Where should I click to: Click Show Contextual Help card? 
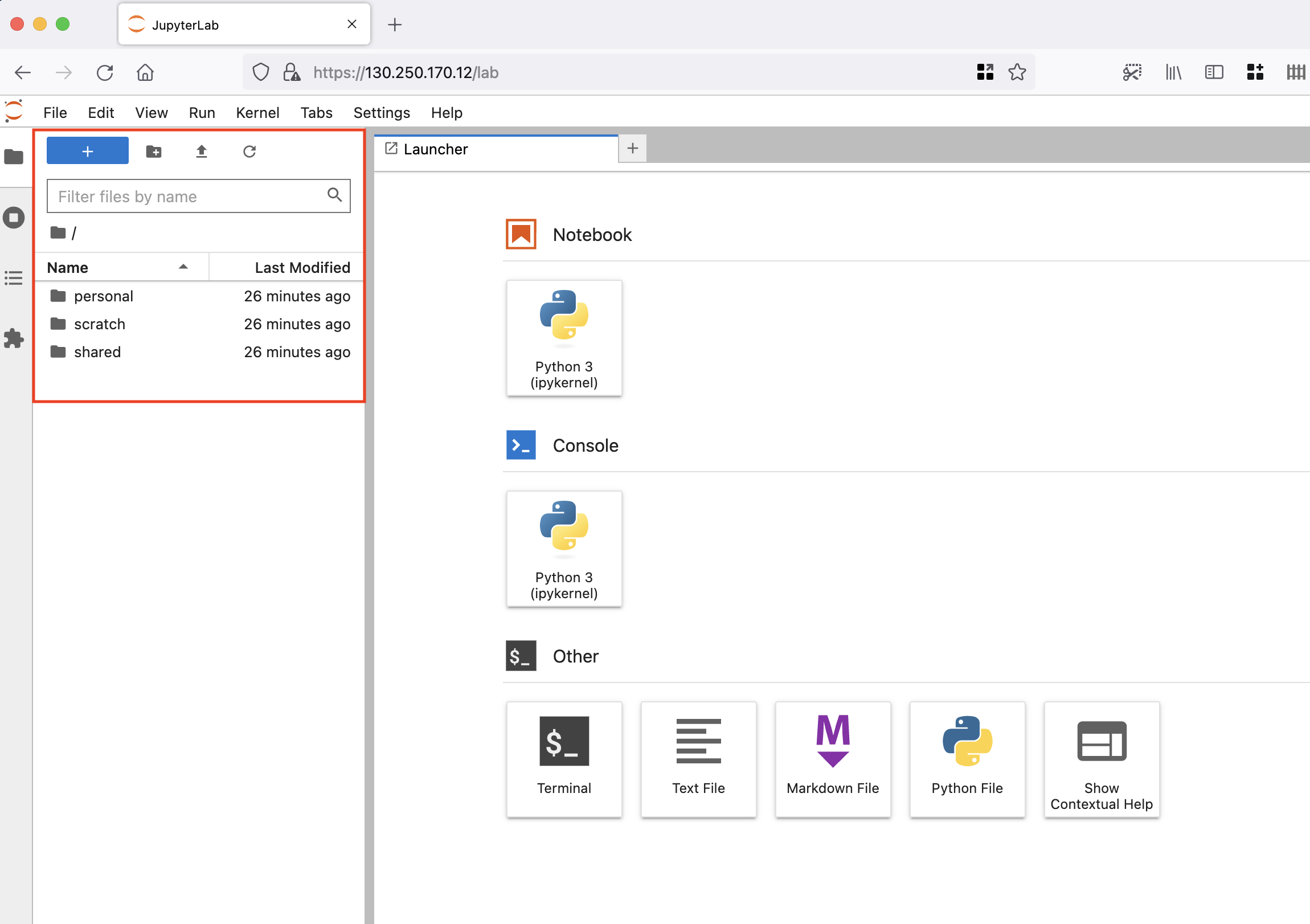[1101, 759]
